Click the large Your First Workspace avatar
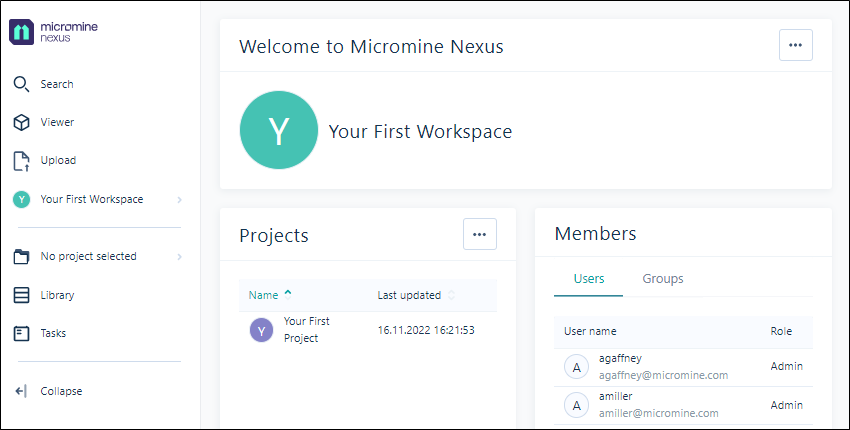 (279, 130)
